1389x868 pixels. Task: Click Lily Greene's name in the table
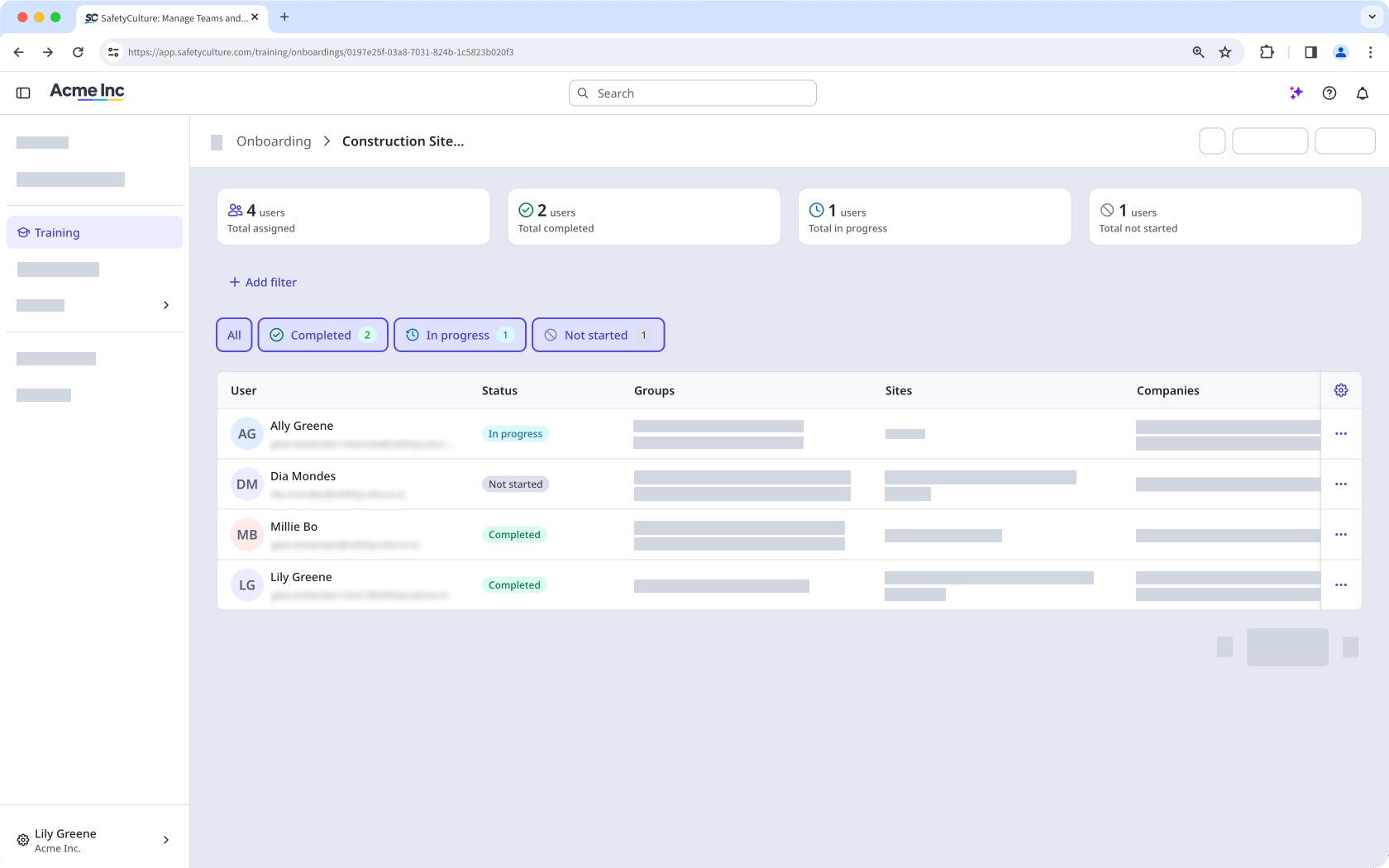301,577
